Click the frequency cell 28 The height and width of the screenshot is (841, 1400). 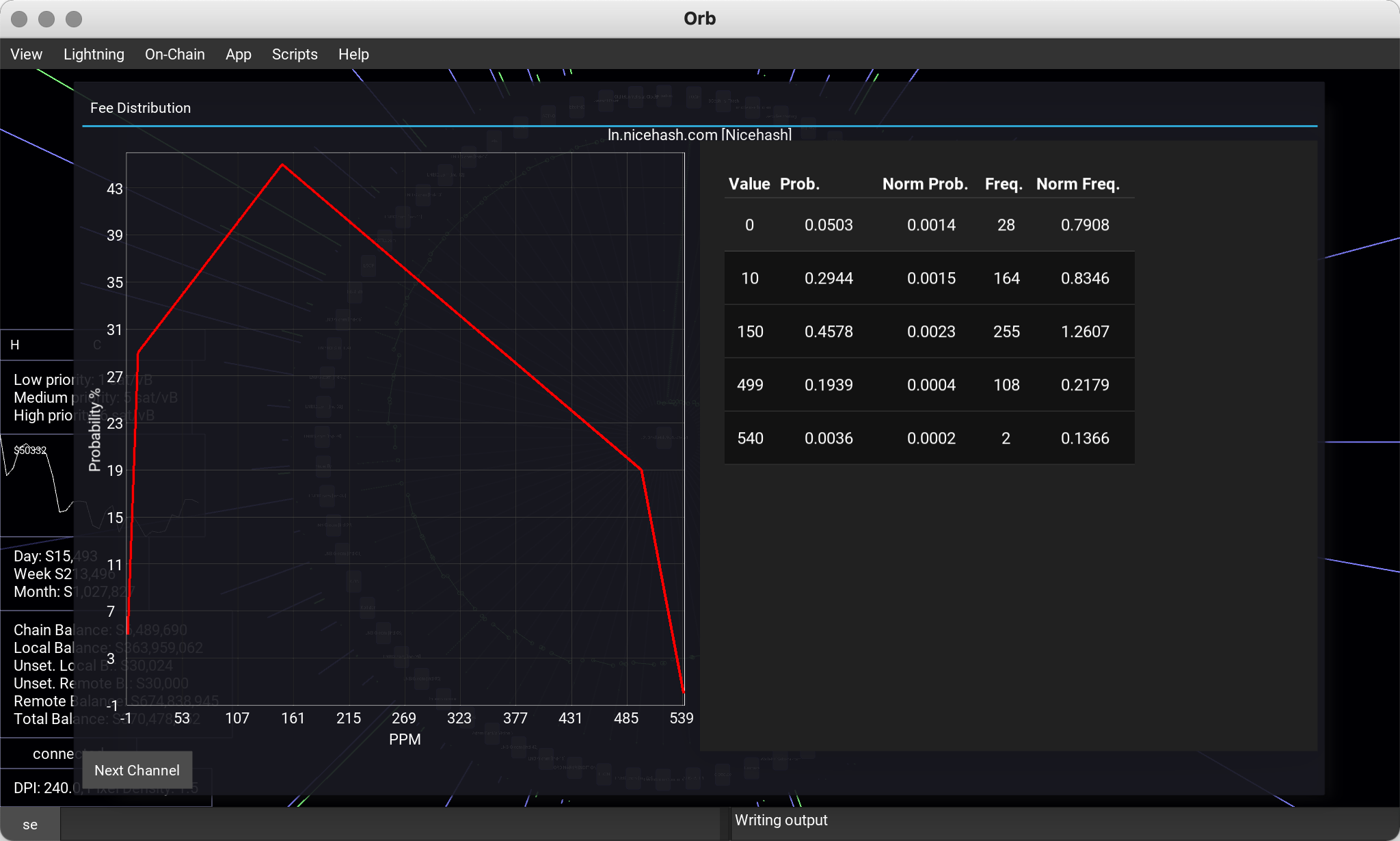point(1006,225)
